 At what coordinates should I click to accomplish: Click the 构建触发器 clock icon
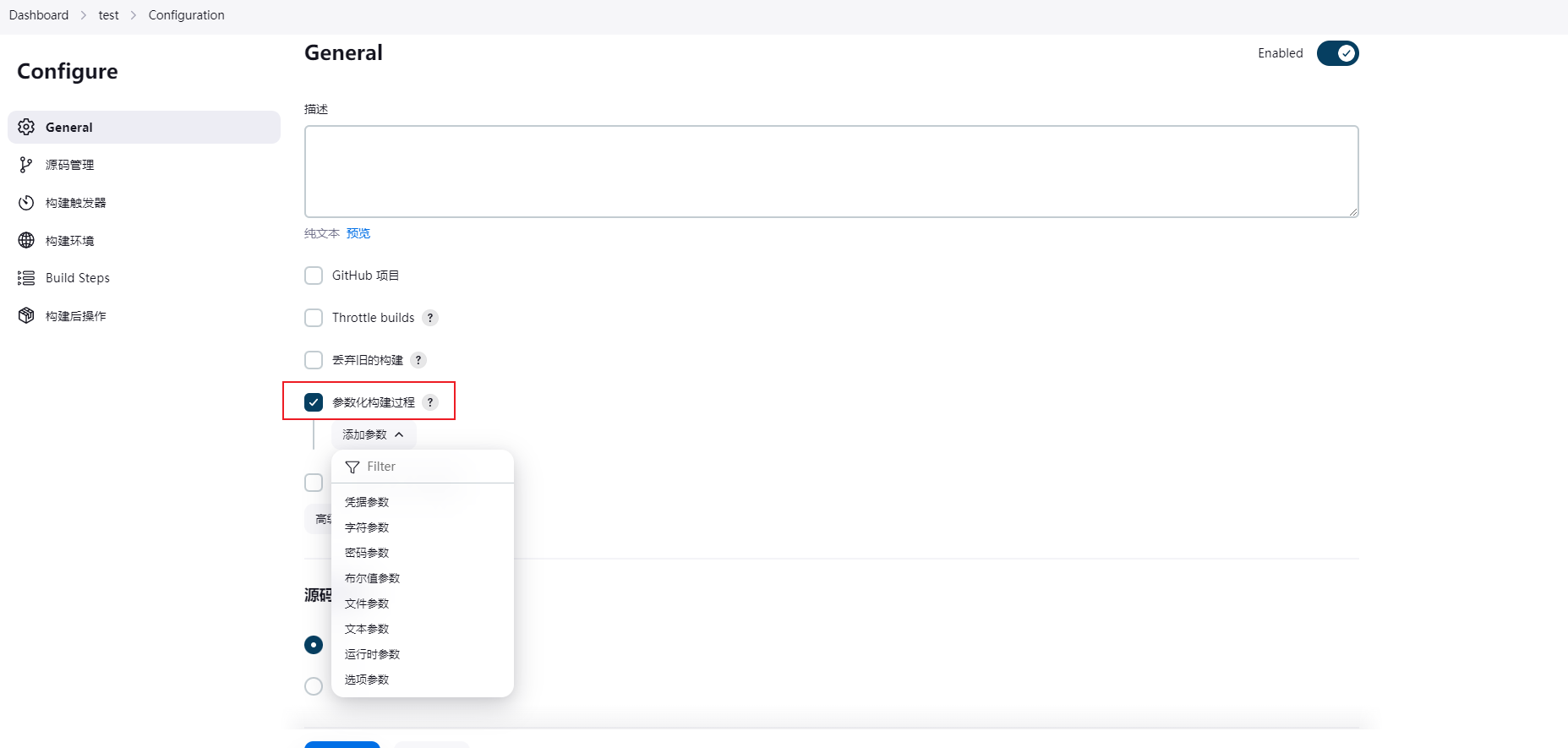[x=26, y=203]
